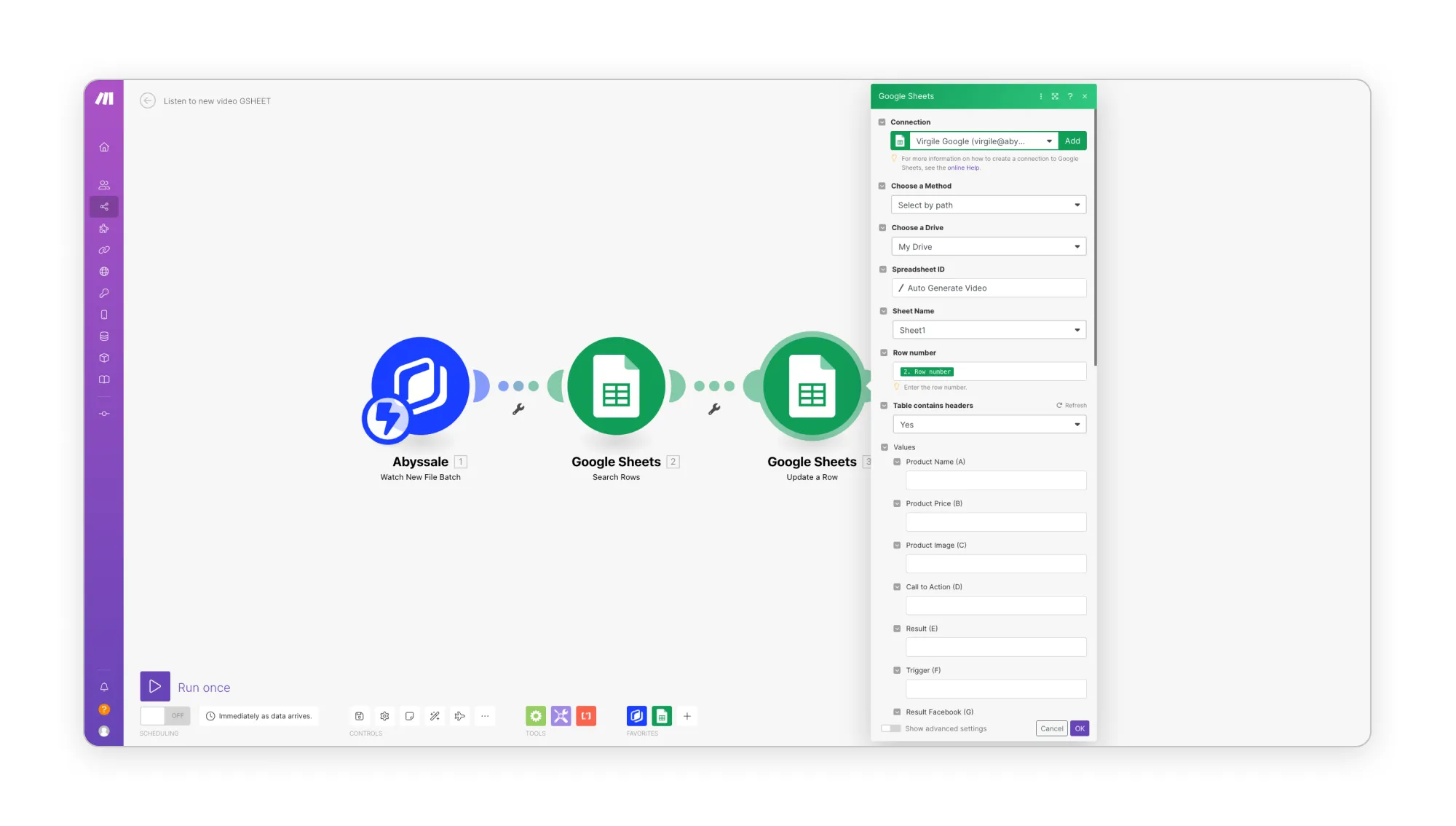
Task: Click the orange text parser brackets tool
Action: pos(586,716)
